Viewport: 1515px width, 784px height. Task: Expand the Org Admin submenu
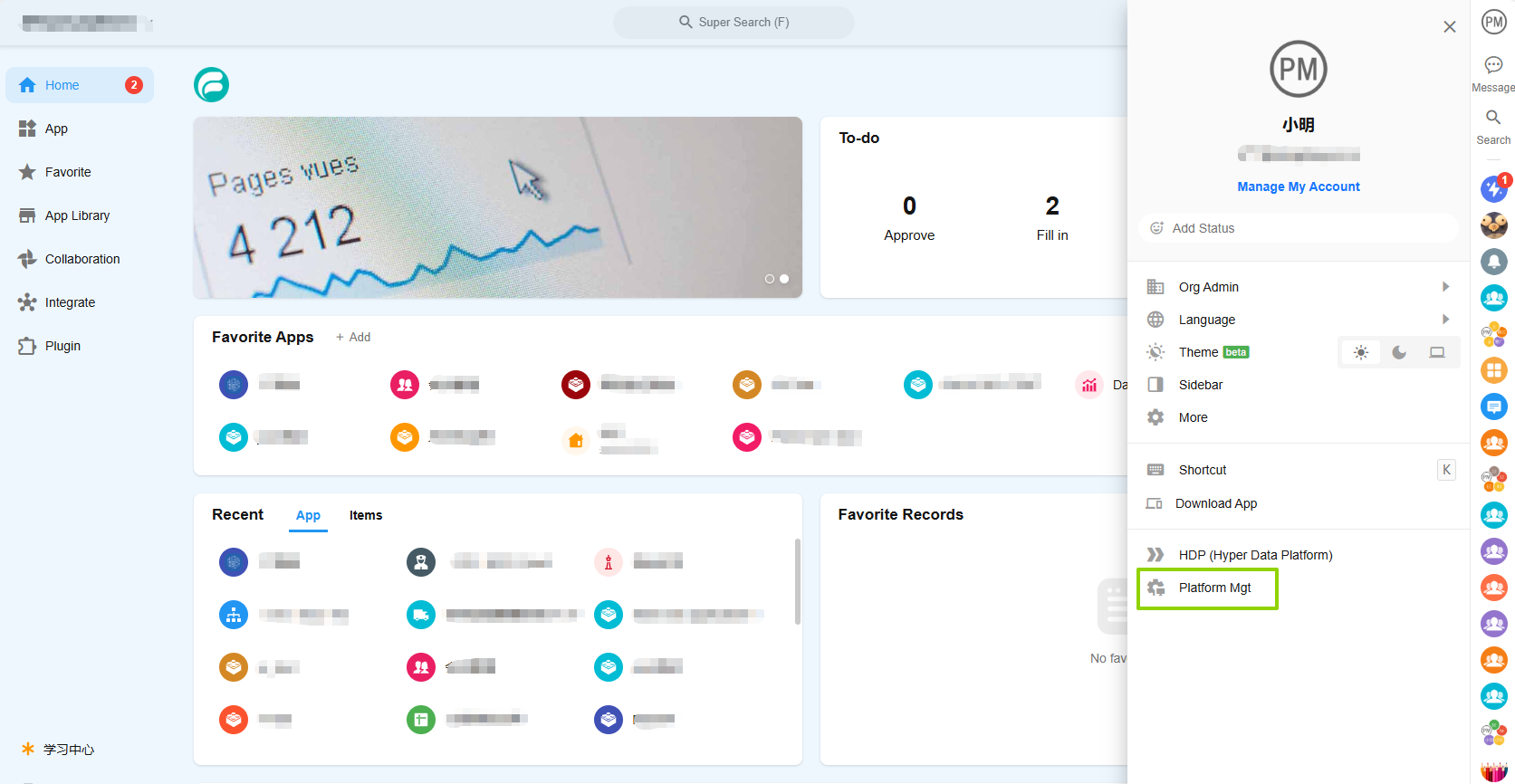[1445, 287]
